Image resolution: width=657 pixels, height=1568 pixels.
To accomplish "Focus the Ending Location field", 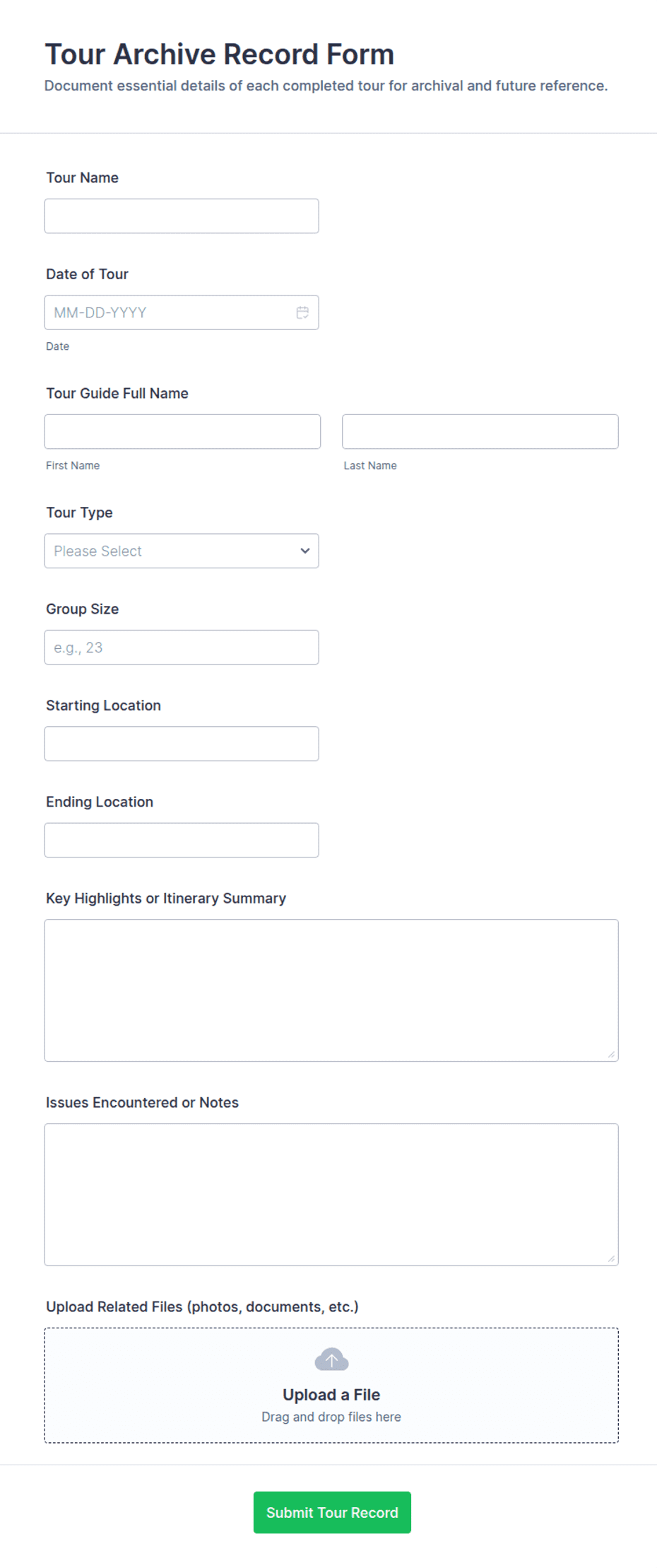I will [182, 840].
